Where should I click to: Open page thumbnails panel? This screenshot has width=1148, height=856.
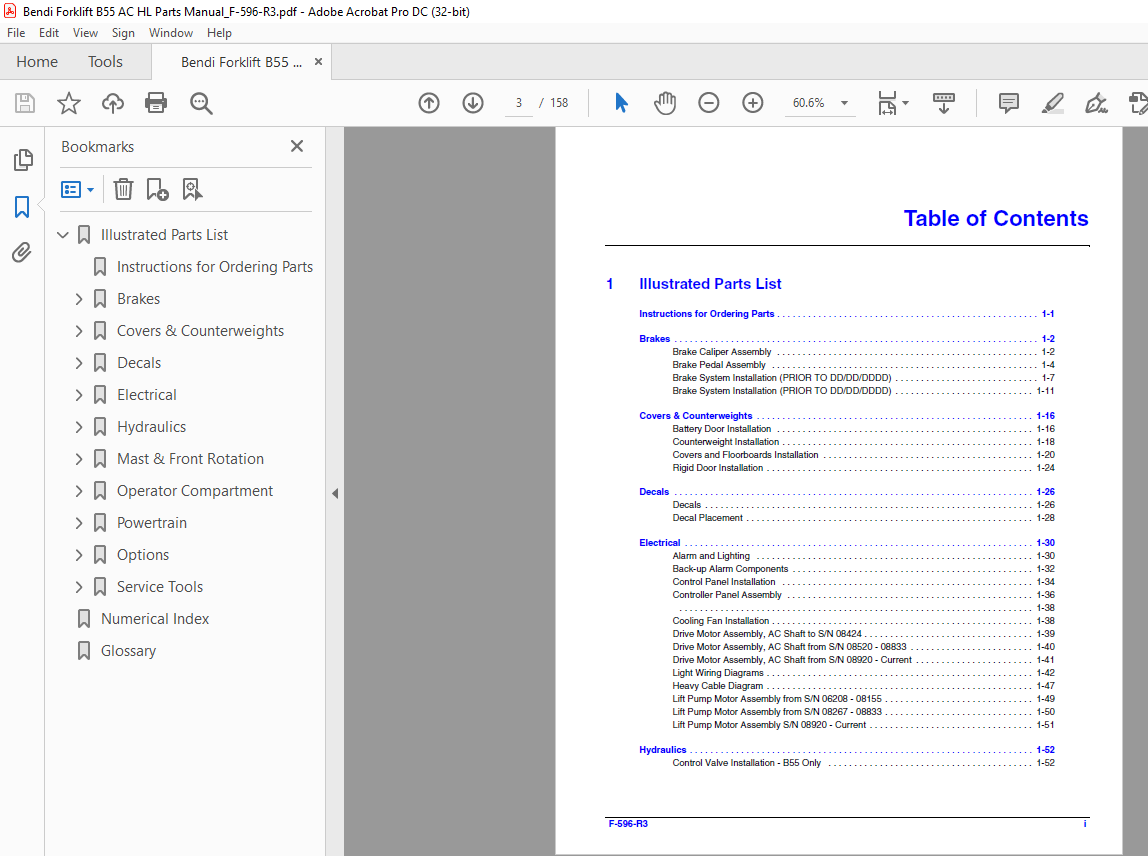23,160
